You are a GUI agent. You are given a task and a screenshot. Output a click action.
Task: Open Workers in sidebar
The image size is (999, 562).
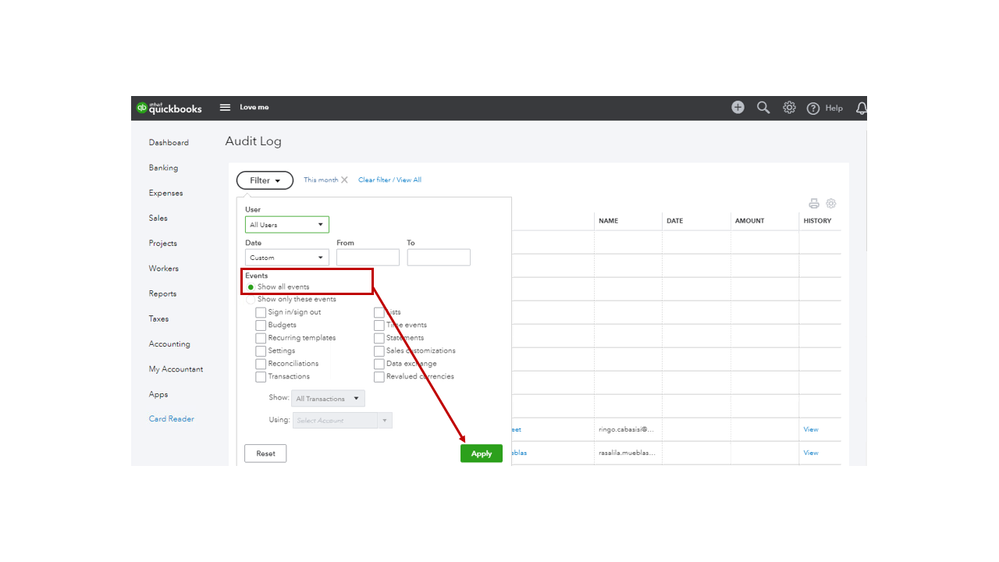point(164,268)
